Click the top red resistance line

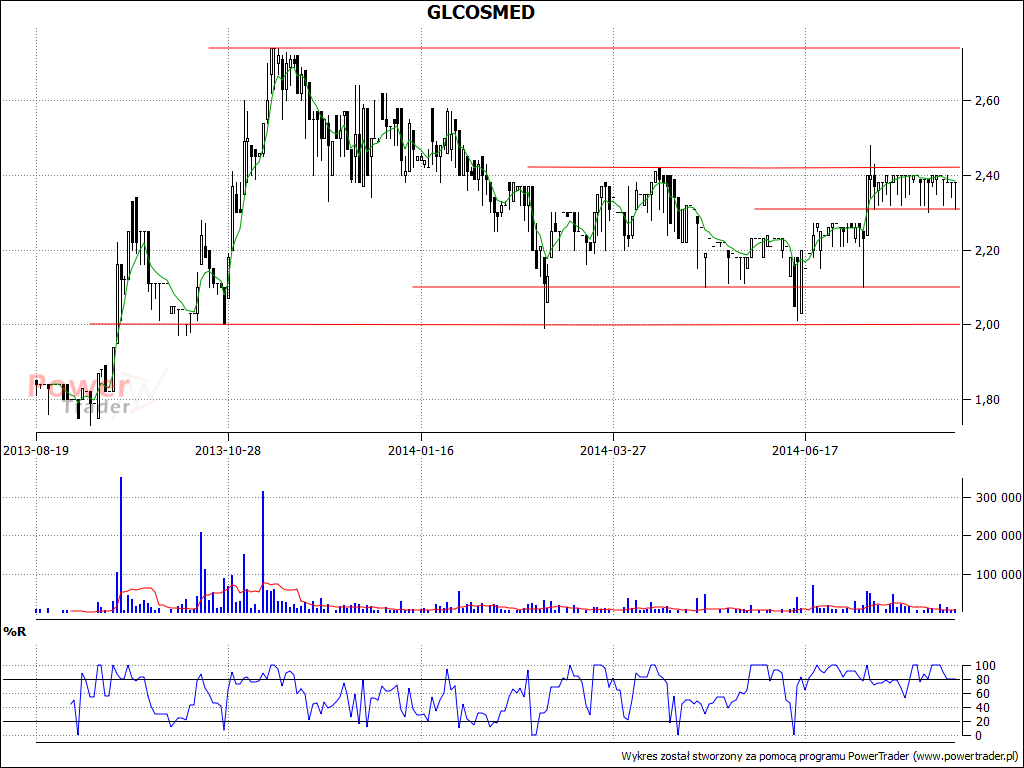(x=584, y=48)
